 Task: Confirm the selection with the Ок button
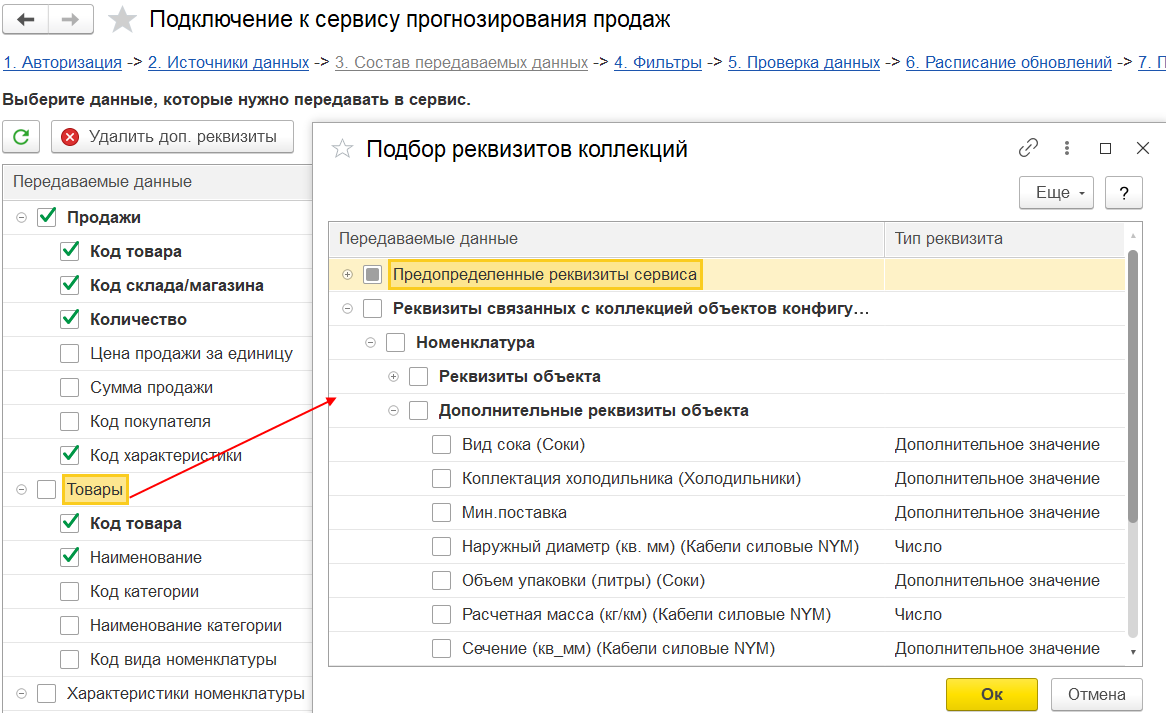pos(991,694)
